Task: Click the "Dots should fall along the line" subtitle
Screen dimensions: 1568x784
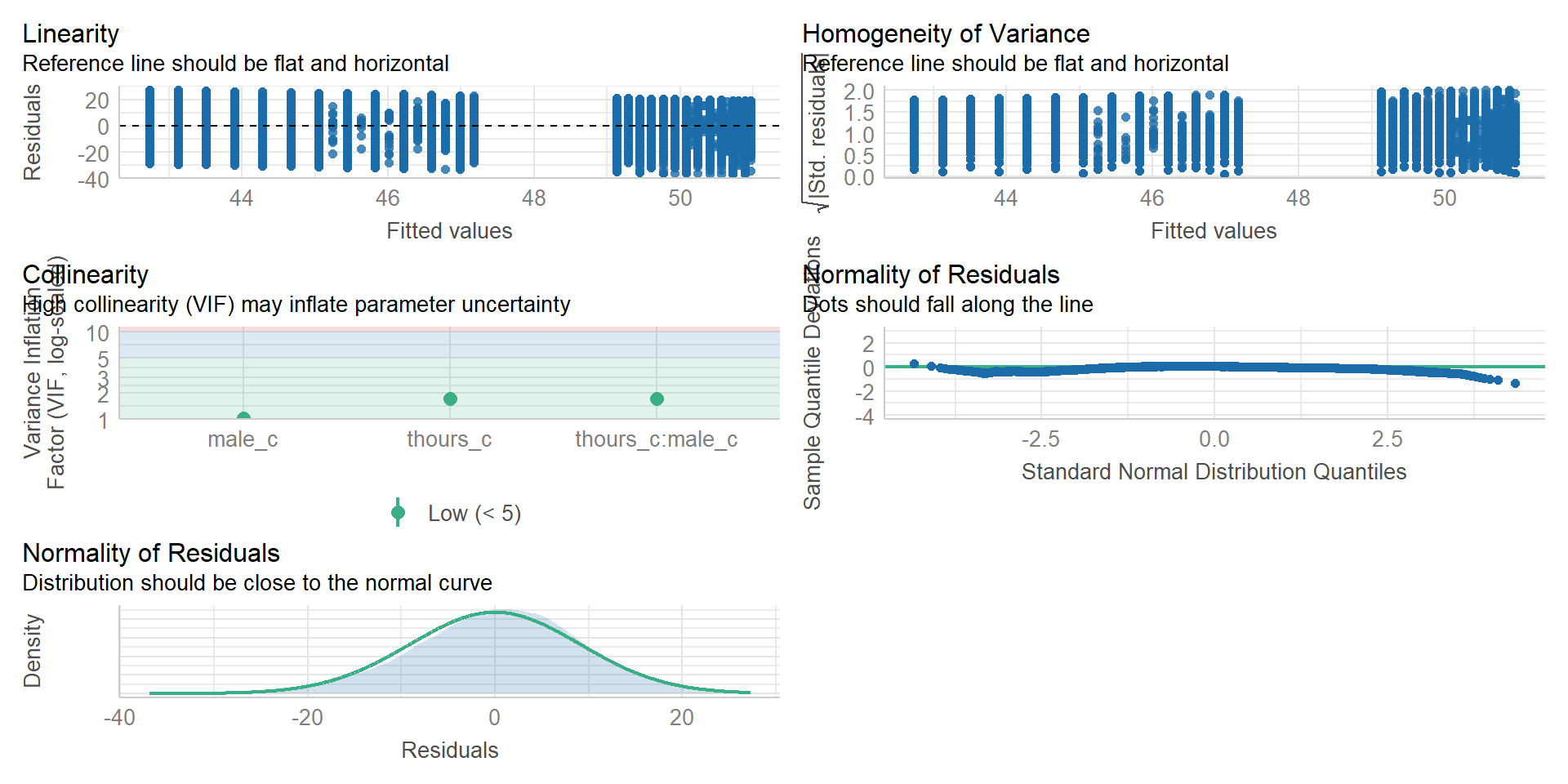Action: [x=948, y=305]
